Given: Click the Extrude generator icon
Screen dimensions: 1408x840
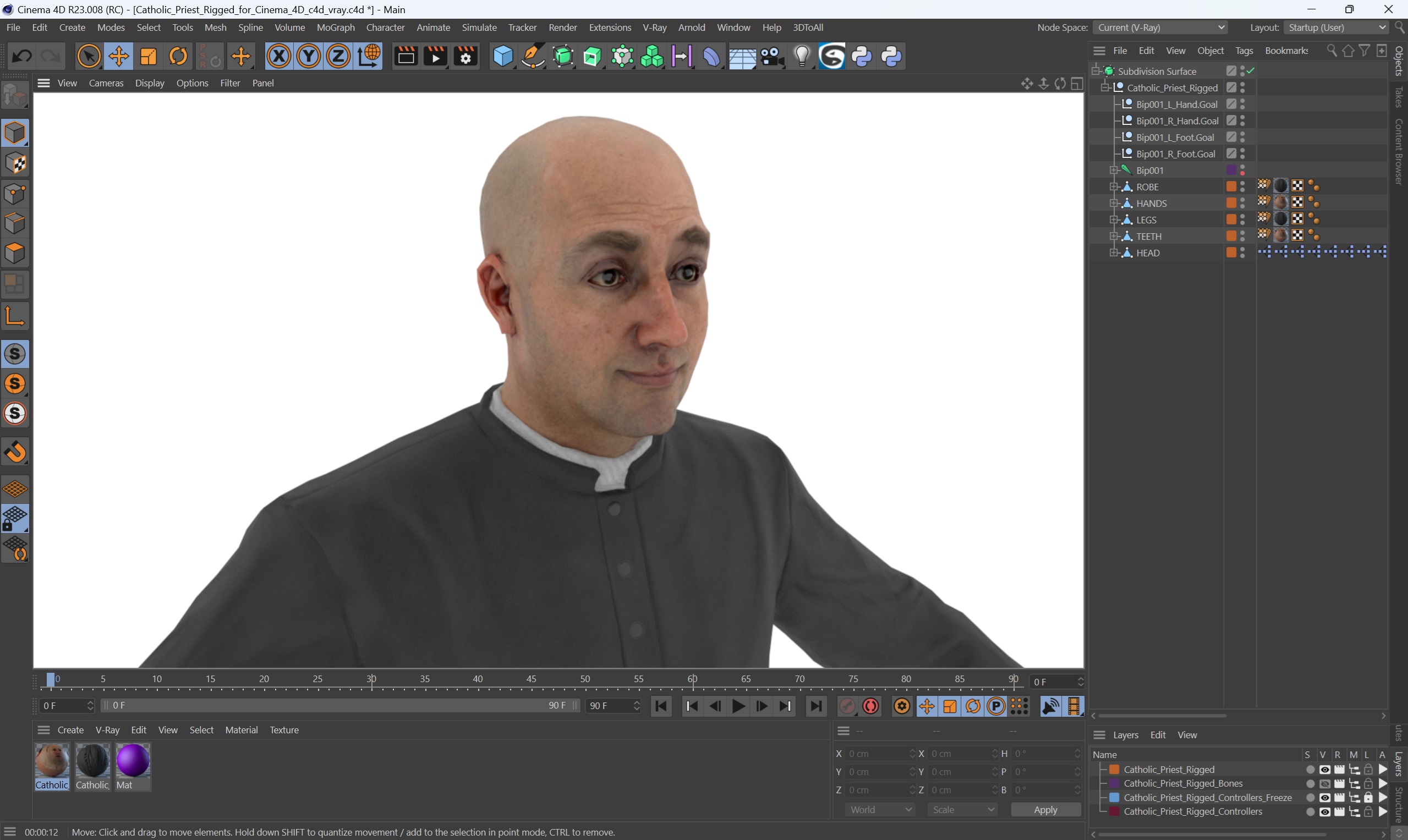Looking at the screenshot, I should (x=593, y=56).
